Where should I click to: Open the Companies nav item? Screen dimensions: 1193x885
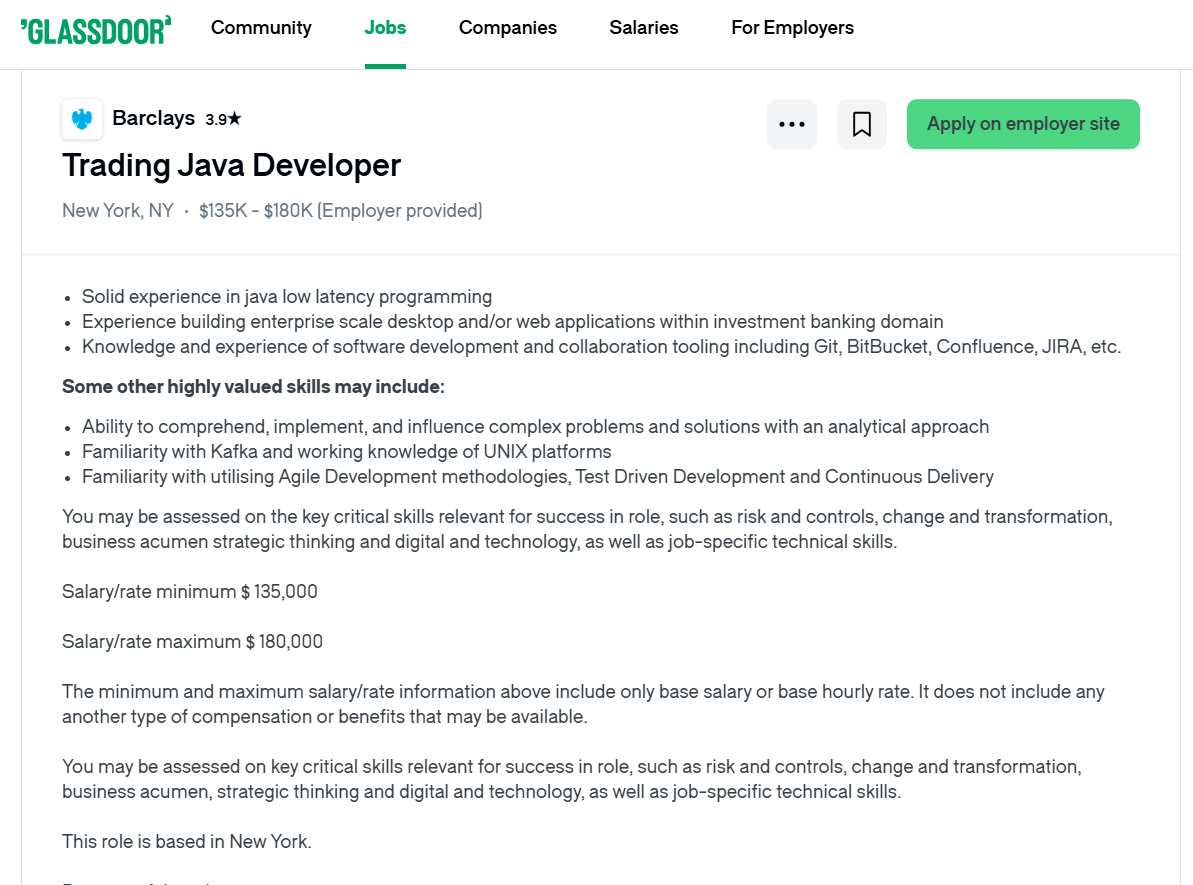click(507, 28)
